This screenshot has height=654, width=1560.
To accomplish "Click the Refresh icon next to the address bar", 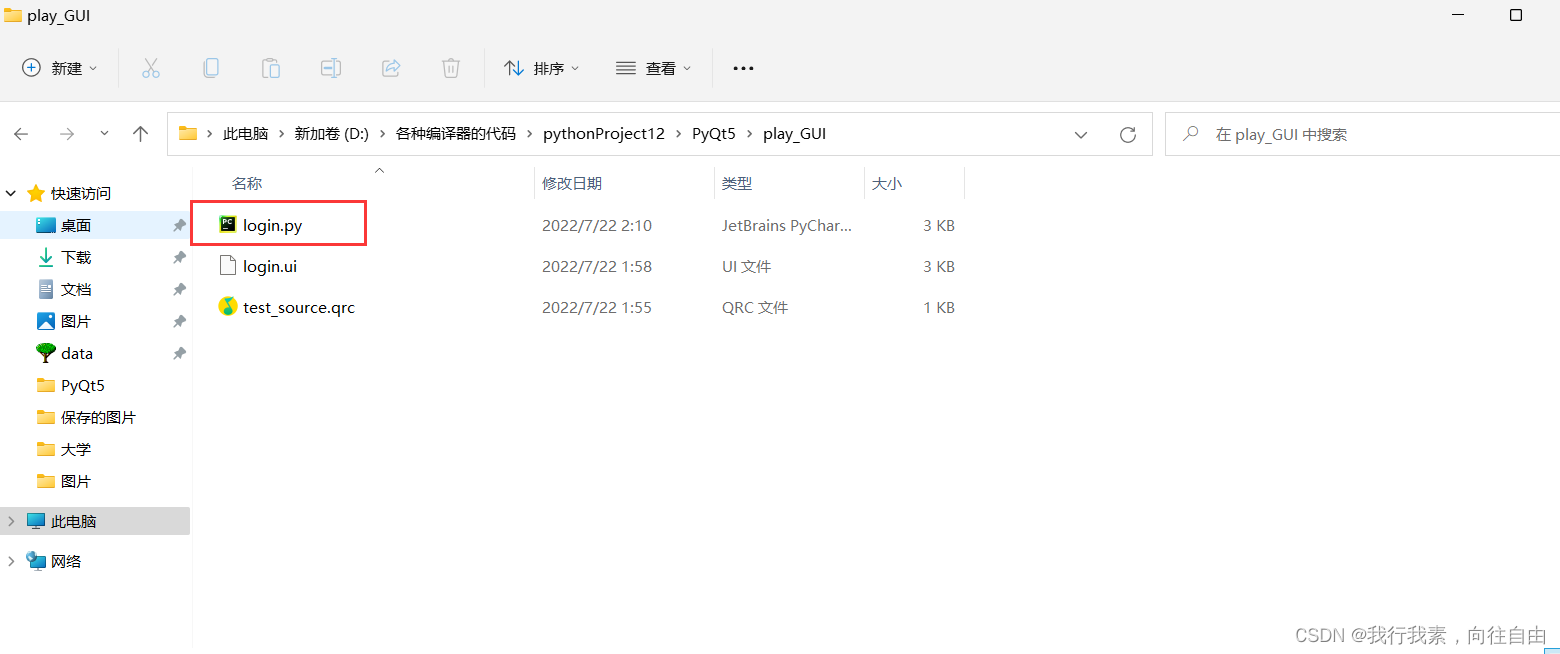I will tap(1128, 133).
